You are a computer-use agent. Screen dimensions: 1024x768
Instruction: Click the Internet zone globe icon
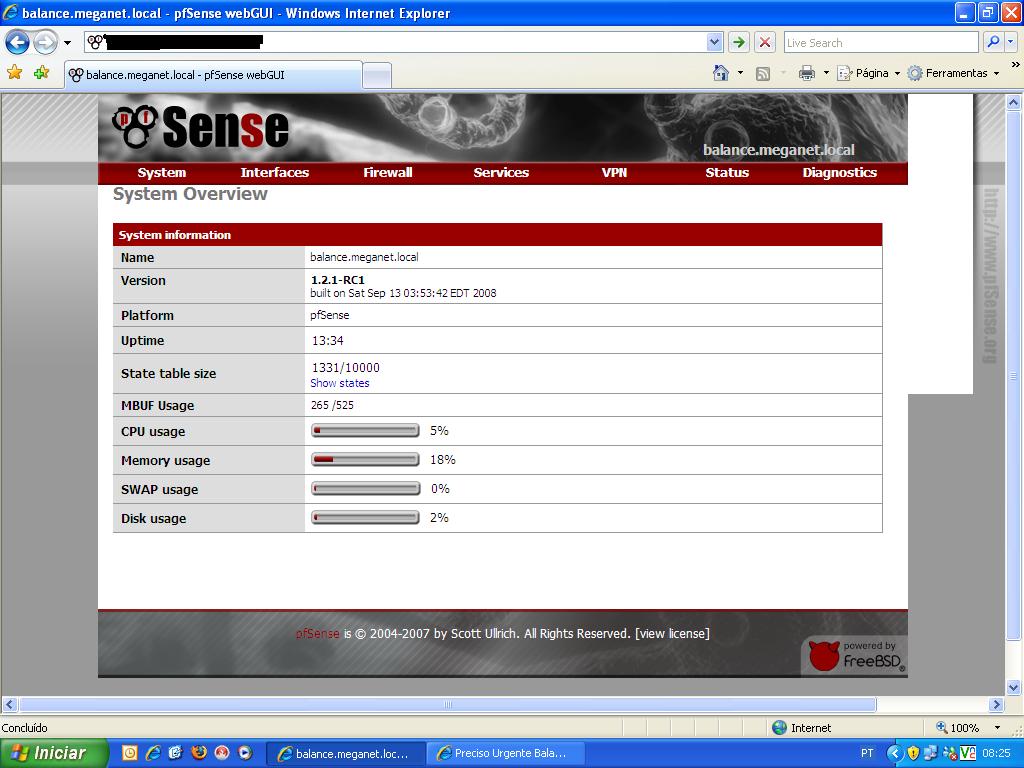[779, 728]
